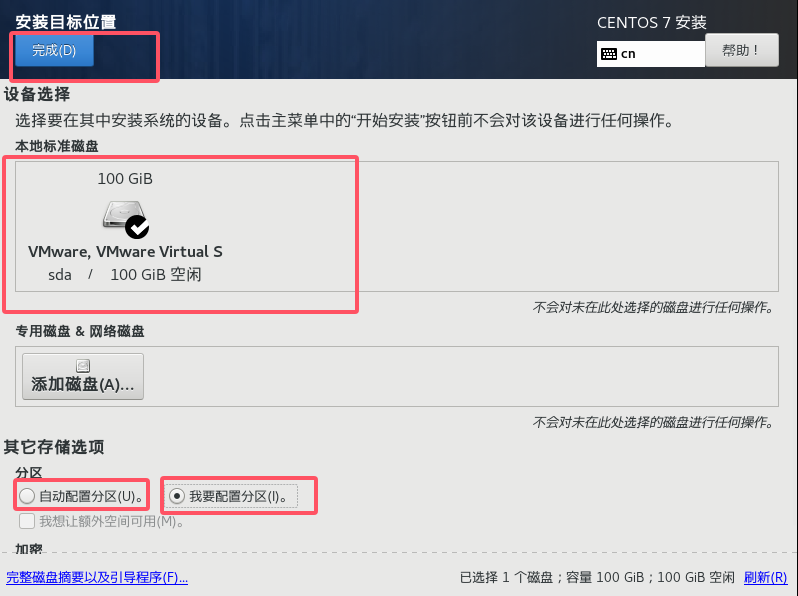This screenshot has width=798, height=596.
Task: Click the keyboard layout icon next to cn
Action: [609, 54]
